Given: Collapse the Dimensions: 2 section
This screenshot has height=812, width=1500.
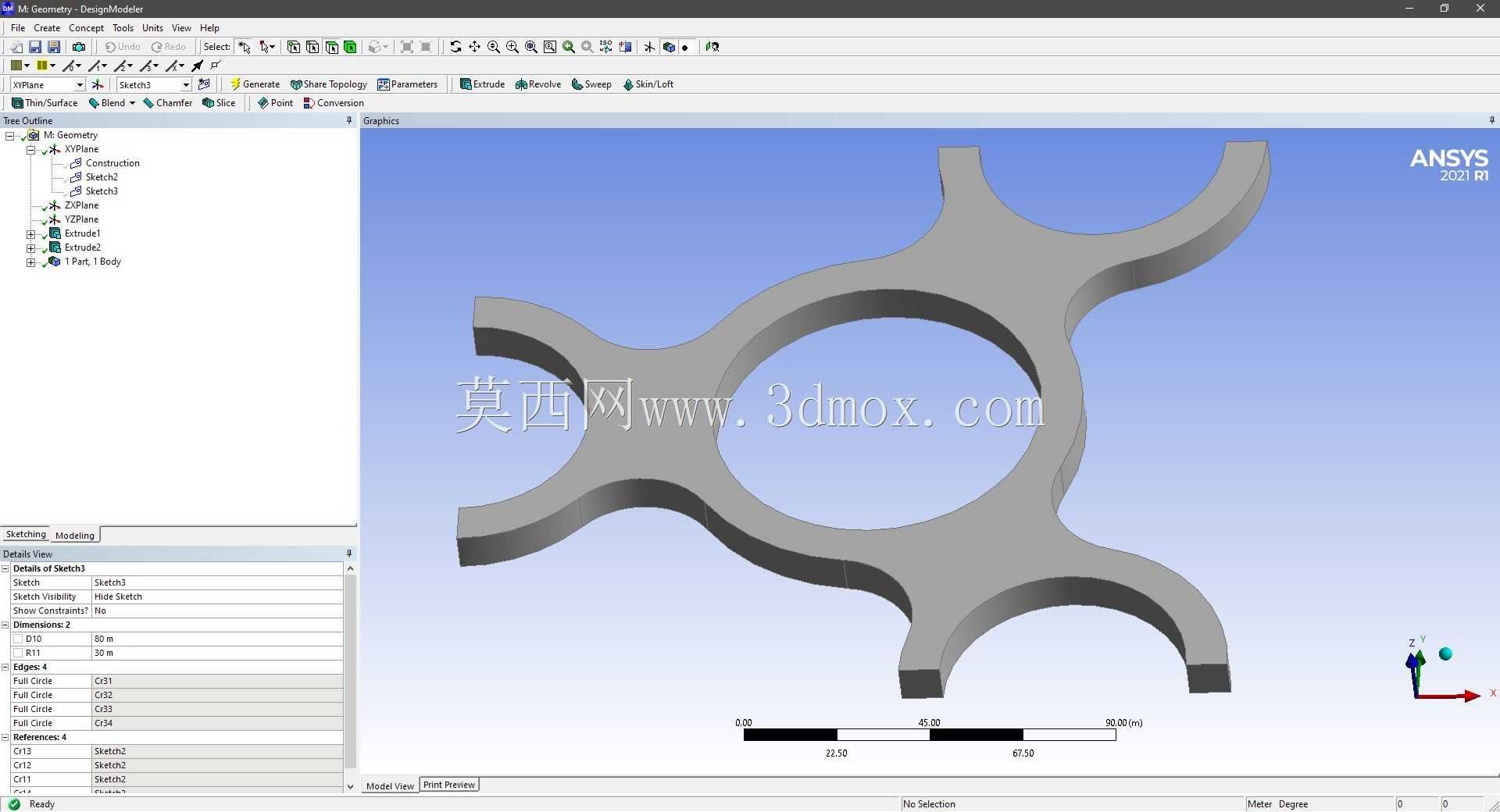Looking at the screenshot, I should [x=5, y=625].
